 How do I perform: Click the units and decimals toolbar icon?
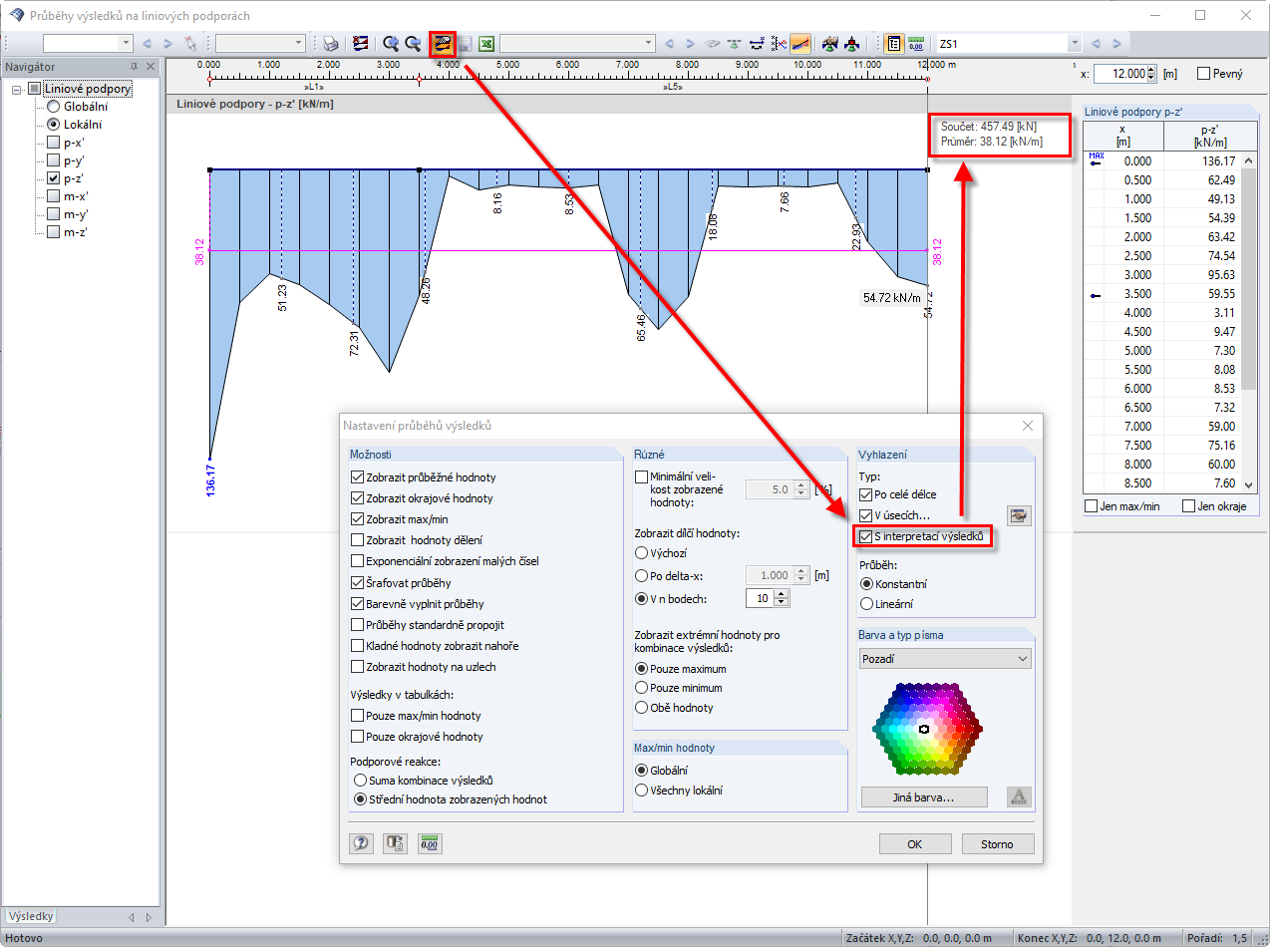pos(916,44)
